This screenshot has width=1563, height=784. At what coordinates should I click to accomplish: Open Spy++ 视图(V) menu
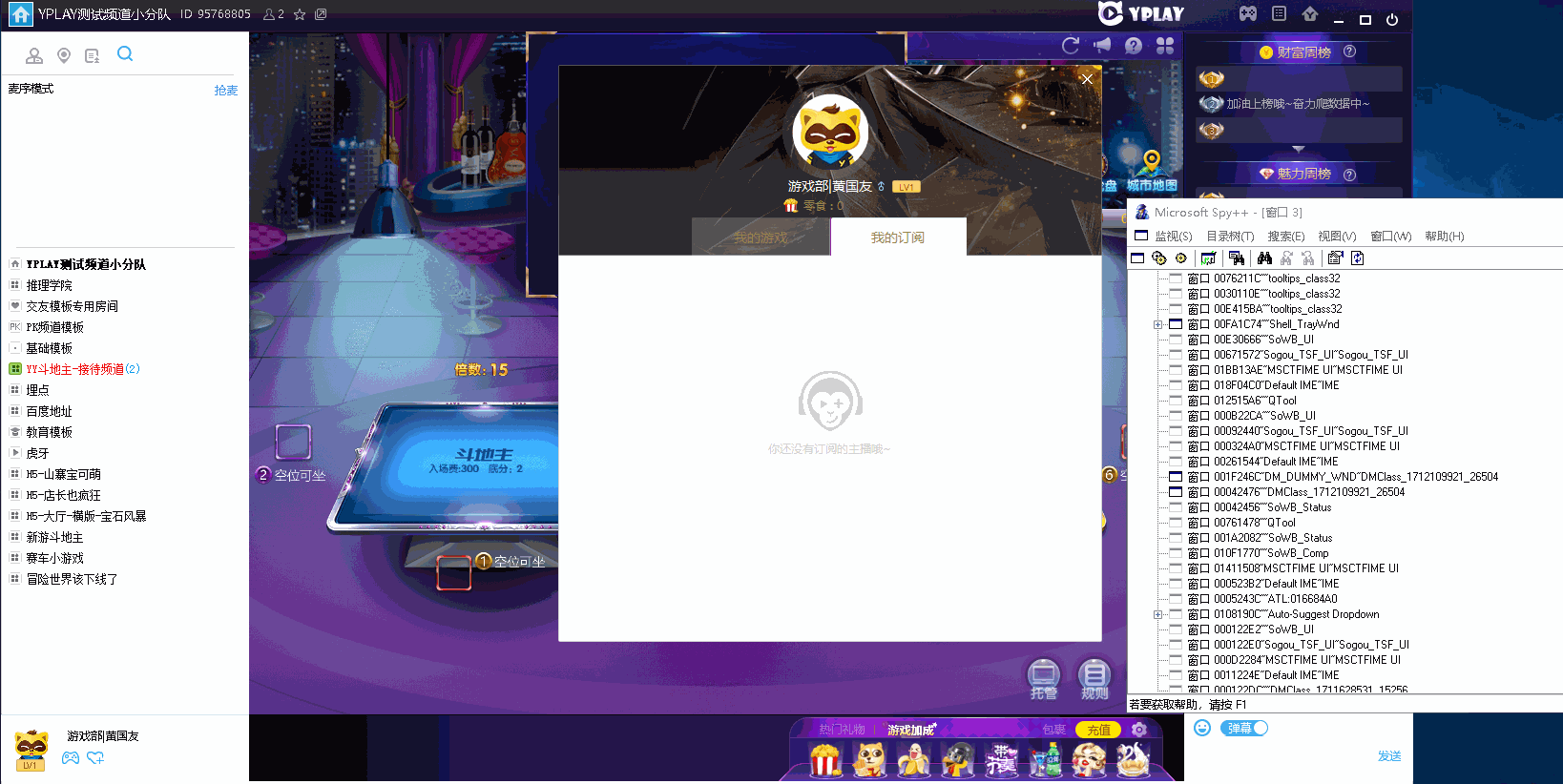(x=1337, y=237)
